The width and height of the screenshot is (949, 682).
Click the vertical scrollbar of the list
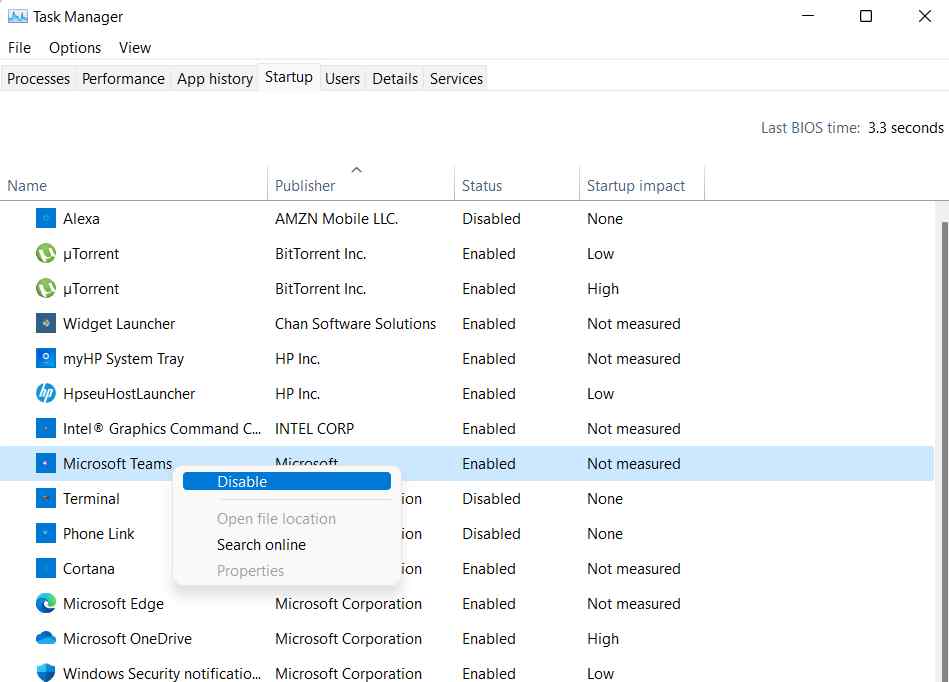944,451
